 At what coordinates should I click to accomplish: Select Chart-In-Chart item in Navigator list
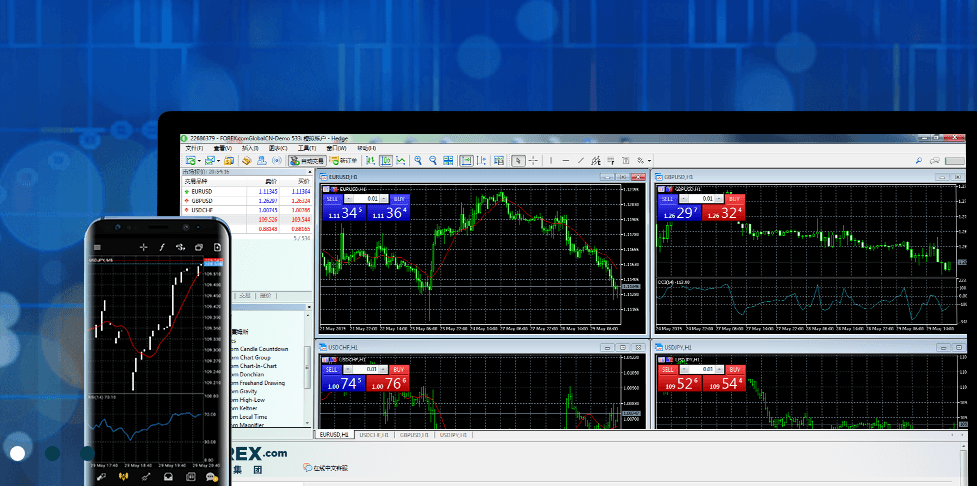pos(254,366)
